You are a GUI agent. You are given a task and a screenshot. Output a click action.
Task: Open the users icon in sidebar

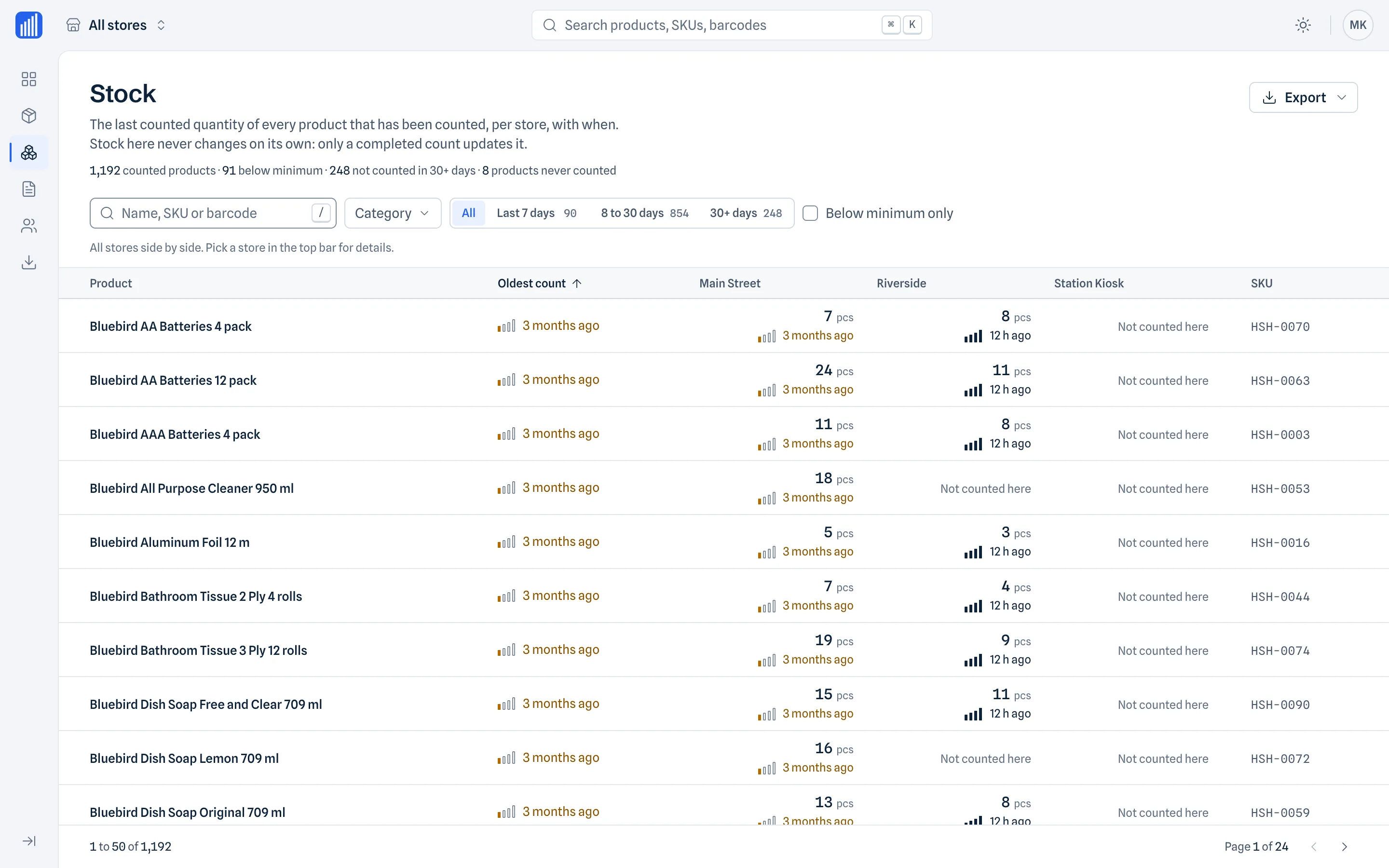(29, 226)
